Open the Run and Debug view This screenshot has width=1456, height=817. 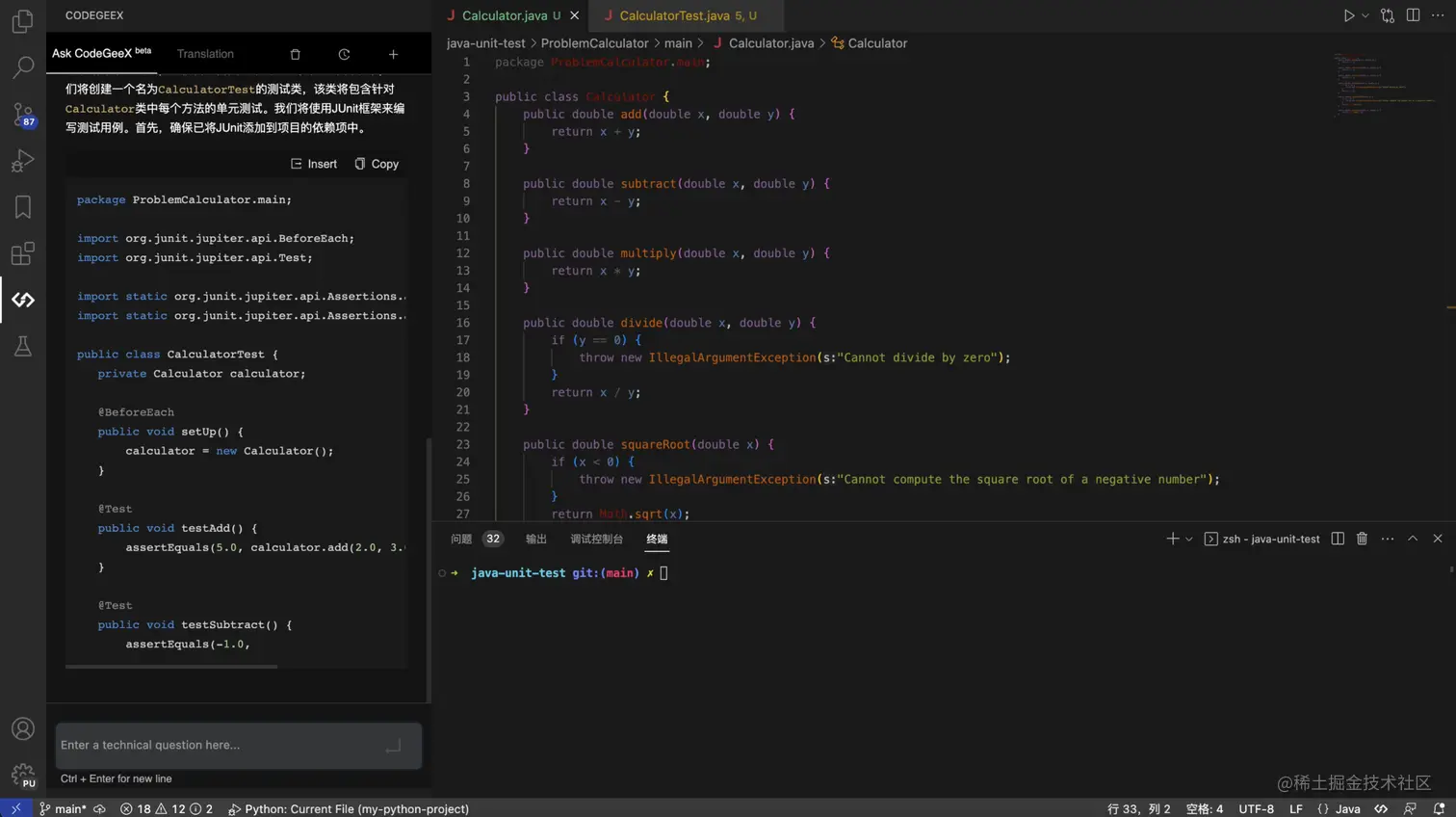22,160
